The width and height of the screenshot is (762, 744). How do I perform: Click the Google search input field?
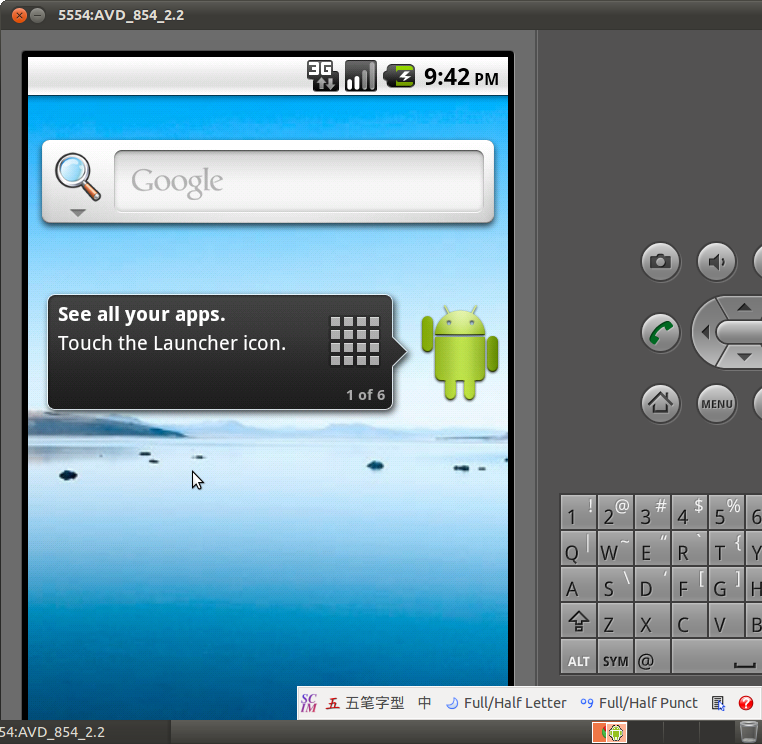point(299,181)
